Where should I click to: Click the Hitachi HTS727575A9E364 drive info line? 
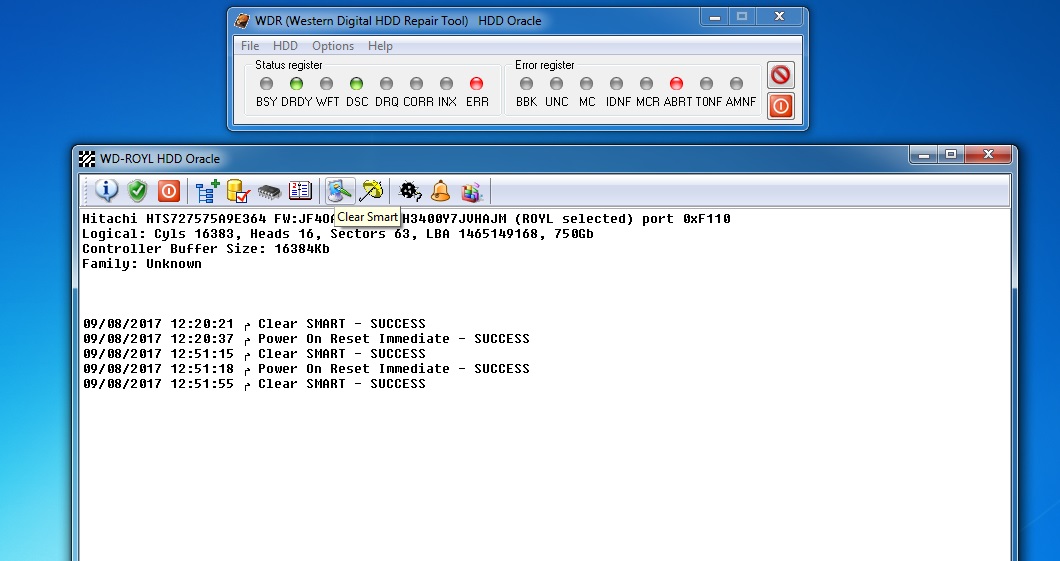click(406, 219)
